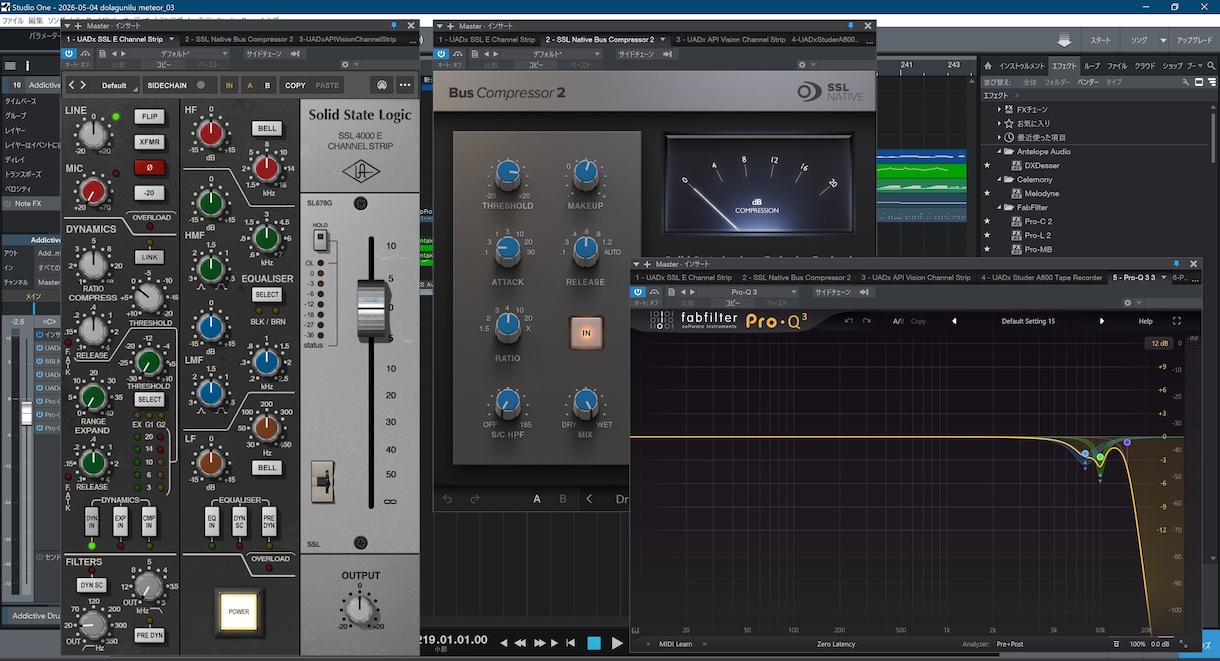The height and width of the screenshot is (661, 1220).
Task: Toggle the DYN IN switch under Dynamics
Action: click(x=92, y=520)
